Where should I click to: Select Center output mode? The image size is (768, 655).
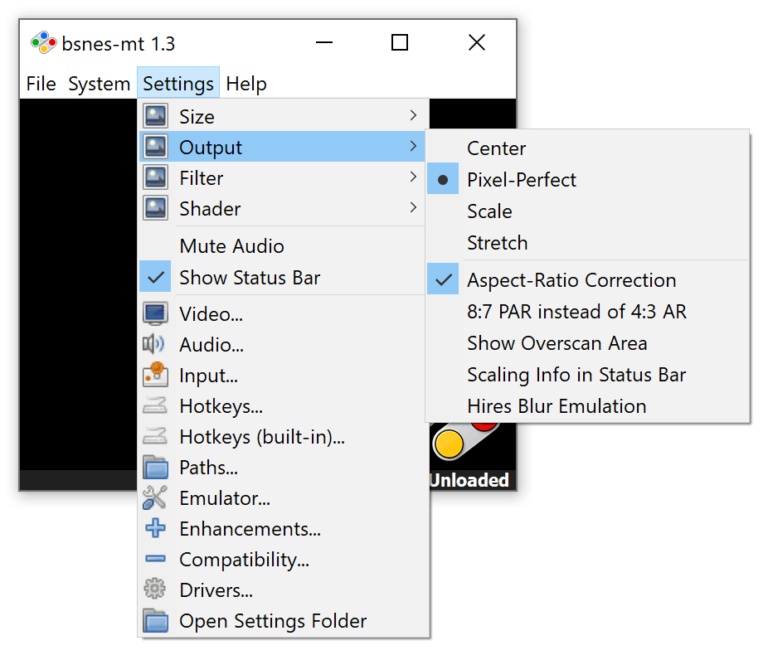pos(588,148)
